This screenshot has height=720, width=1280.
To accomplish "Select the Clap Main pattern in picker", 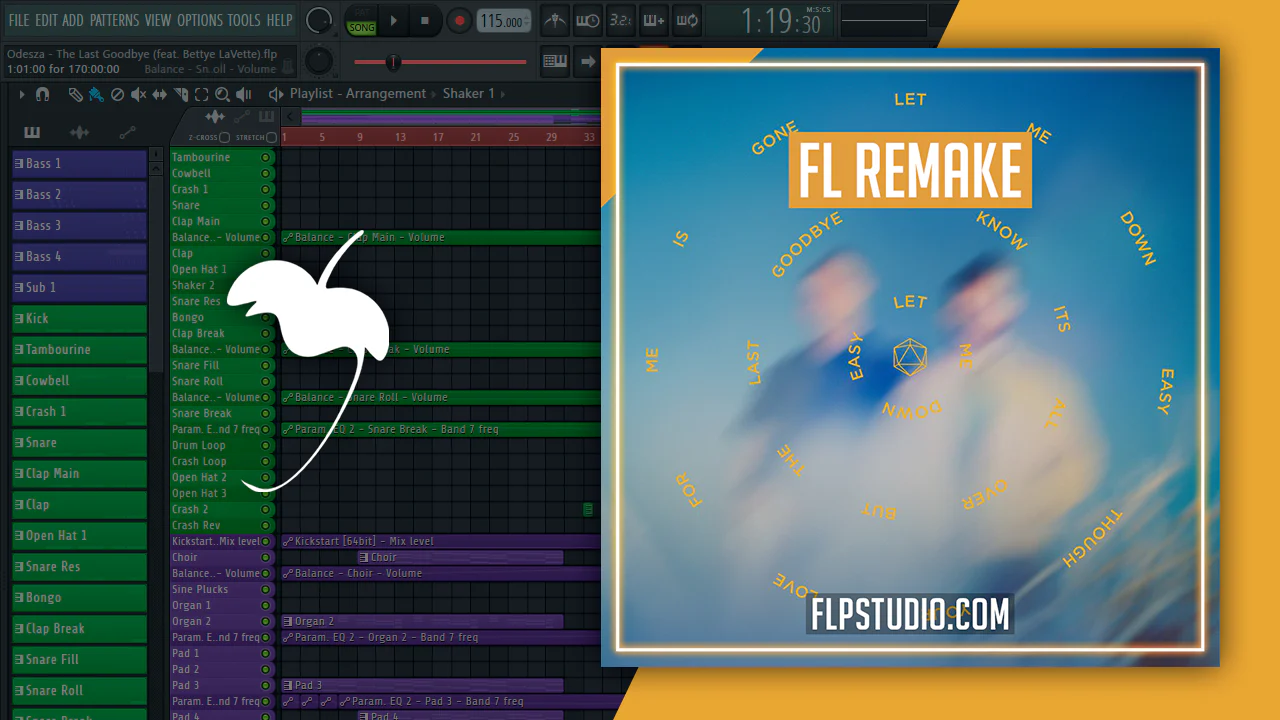I will (79, 474).
